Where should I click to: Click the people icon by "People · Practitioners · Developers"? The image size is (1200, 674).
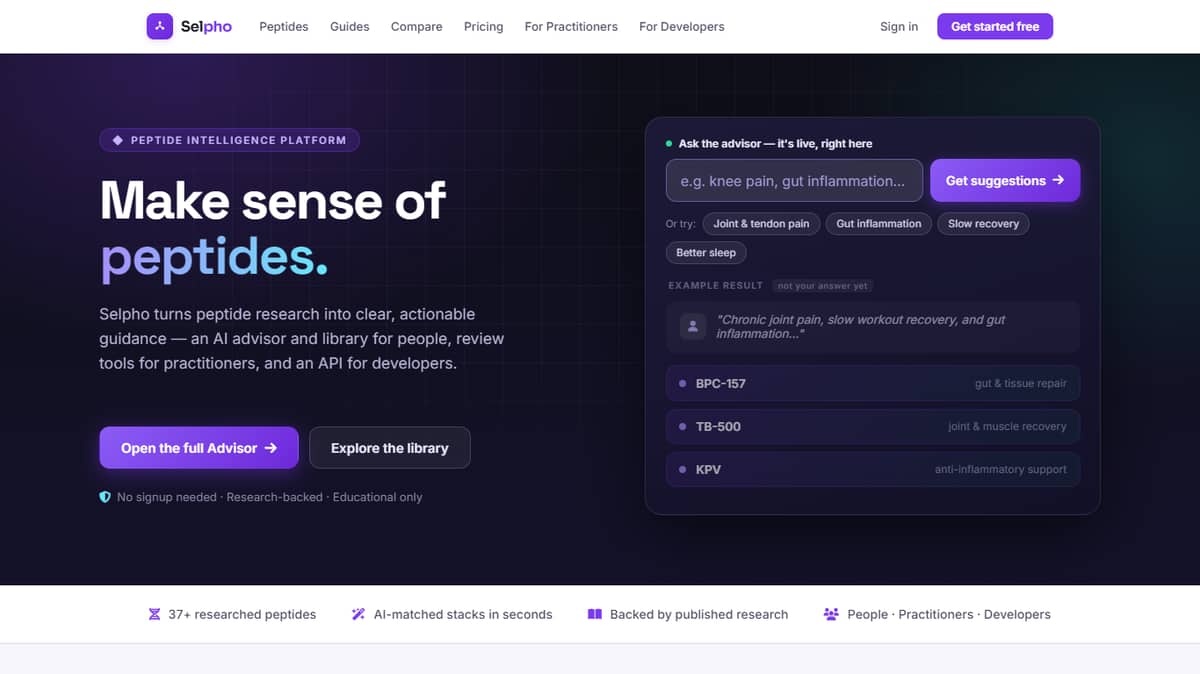tap(831, 614)
